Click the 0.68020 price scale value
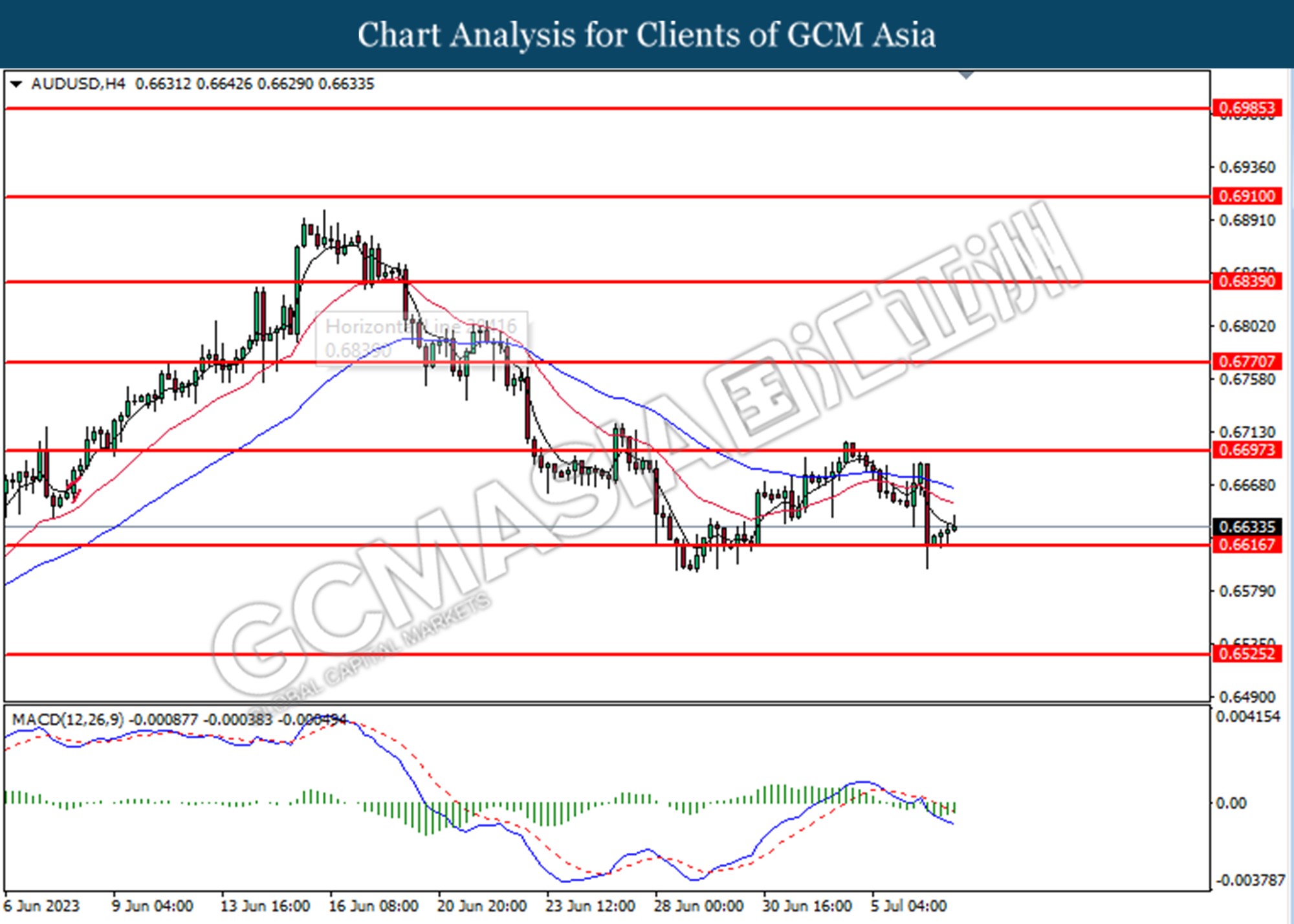 point(1247,326)
